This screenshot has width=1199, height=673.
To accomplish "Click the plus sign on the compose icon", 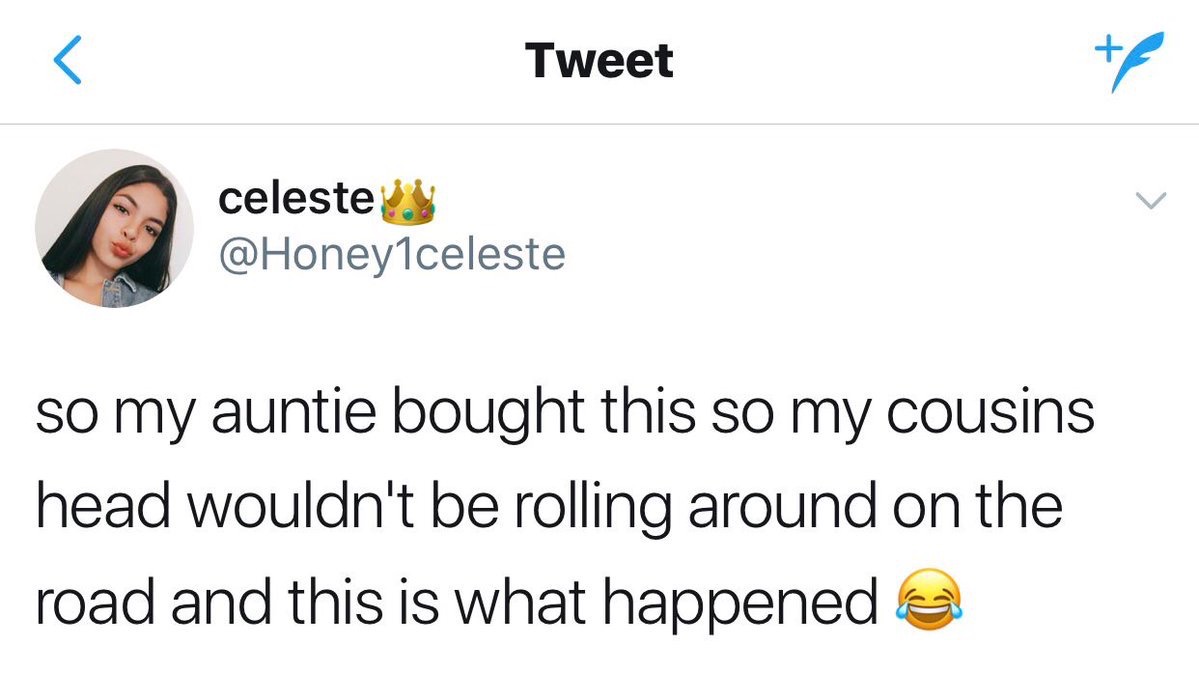I will point(1104,47).
